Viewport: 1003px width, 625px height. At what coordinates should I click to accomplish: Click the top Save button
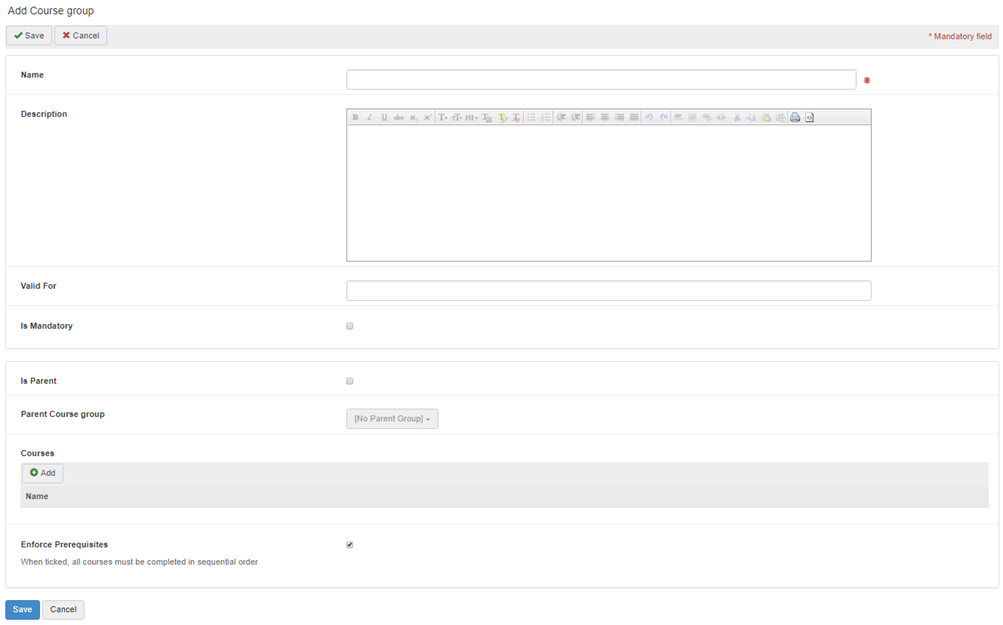coord(29,36)
